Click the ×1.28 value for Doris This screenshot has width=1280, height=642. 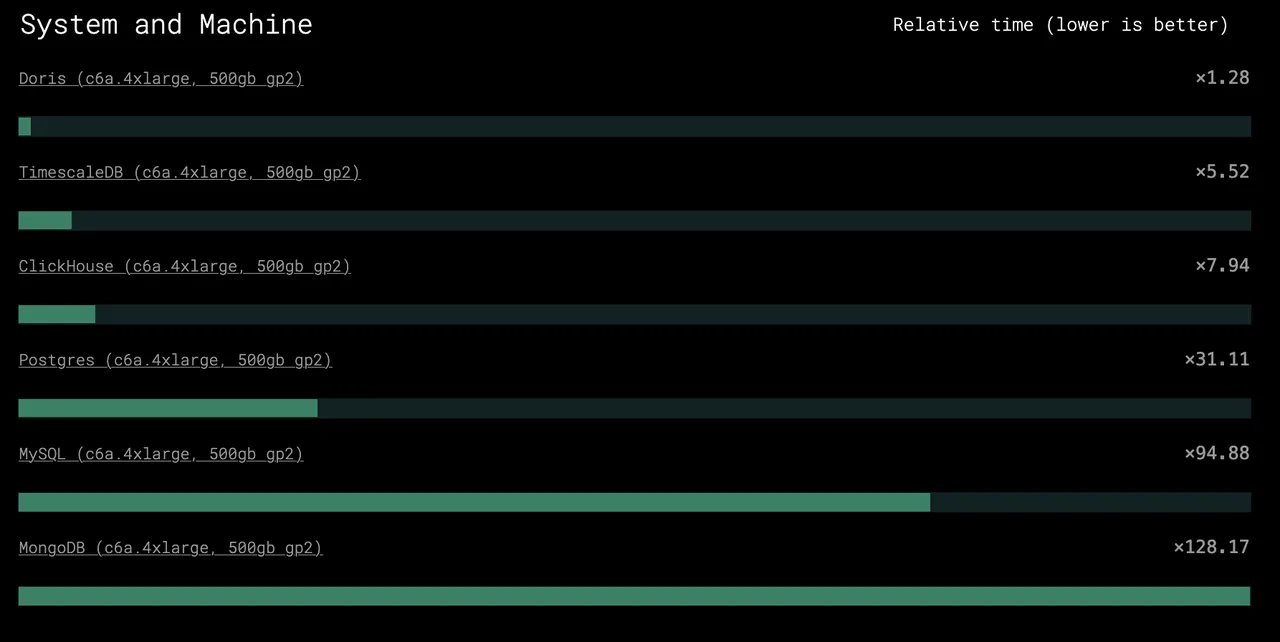[1222, 78]
